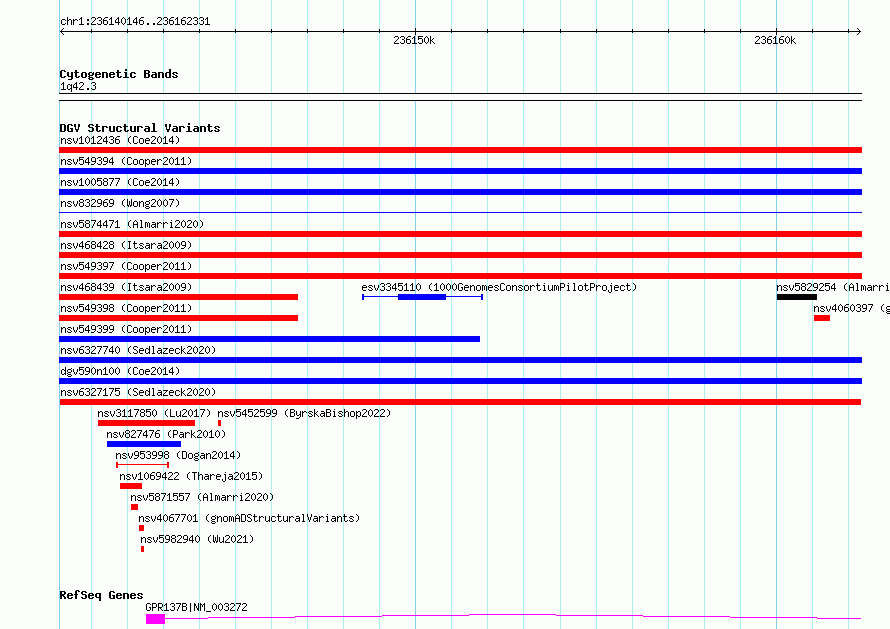Click the DGV Structural Variants track title
This screenshot has height=629, width=890.
pyautogui.click(x=140, y=128)
